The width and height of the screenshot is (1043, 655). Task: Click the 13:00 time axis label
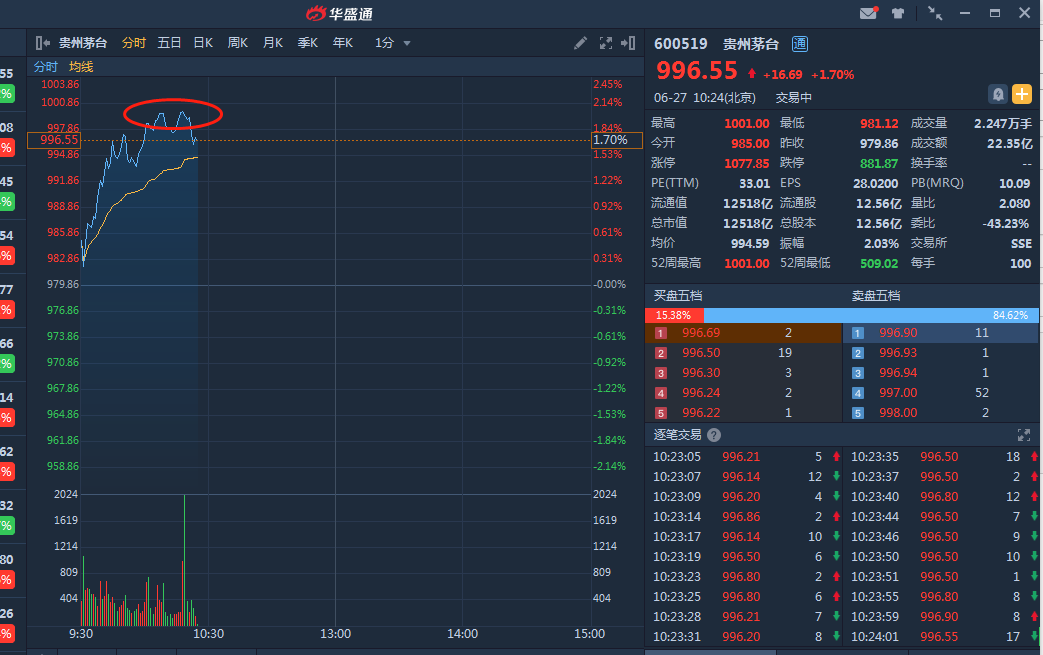point(335,634)
